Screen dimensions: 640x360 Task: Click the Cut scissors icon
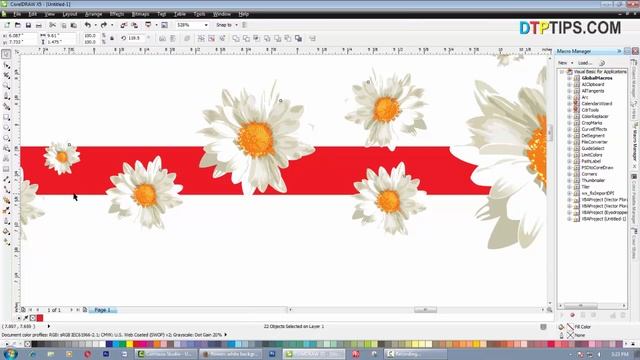coord(53,25)
